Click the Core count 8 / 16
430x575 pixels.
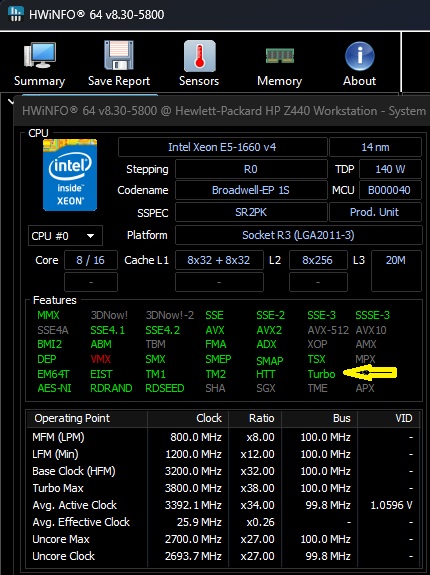[x=91, y=260]
